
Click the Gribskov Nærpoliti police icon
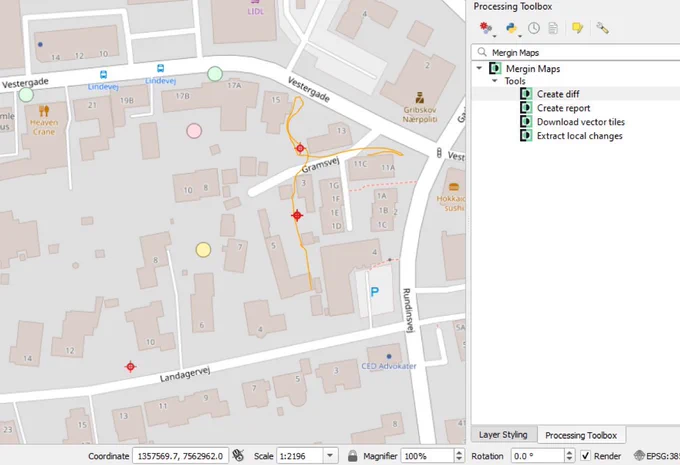point(419,98)
